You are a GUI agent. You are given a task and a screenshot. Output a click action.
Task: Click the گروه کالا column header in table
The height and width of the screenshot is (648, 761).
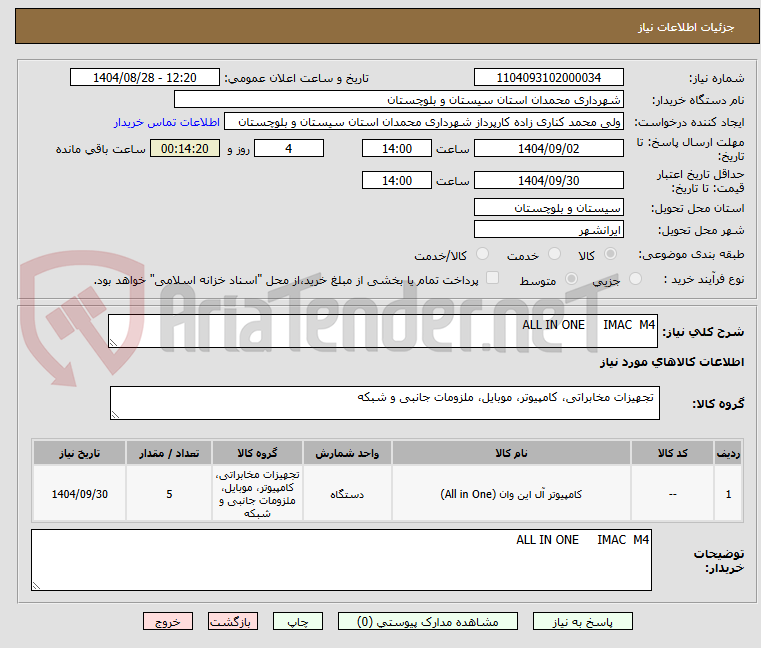tap(257, 453)
